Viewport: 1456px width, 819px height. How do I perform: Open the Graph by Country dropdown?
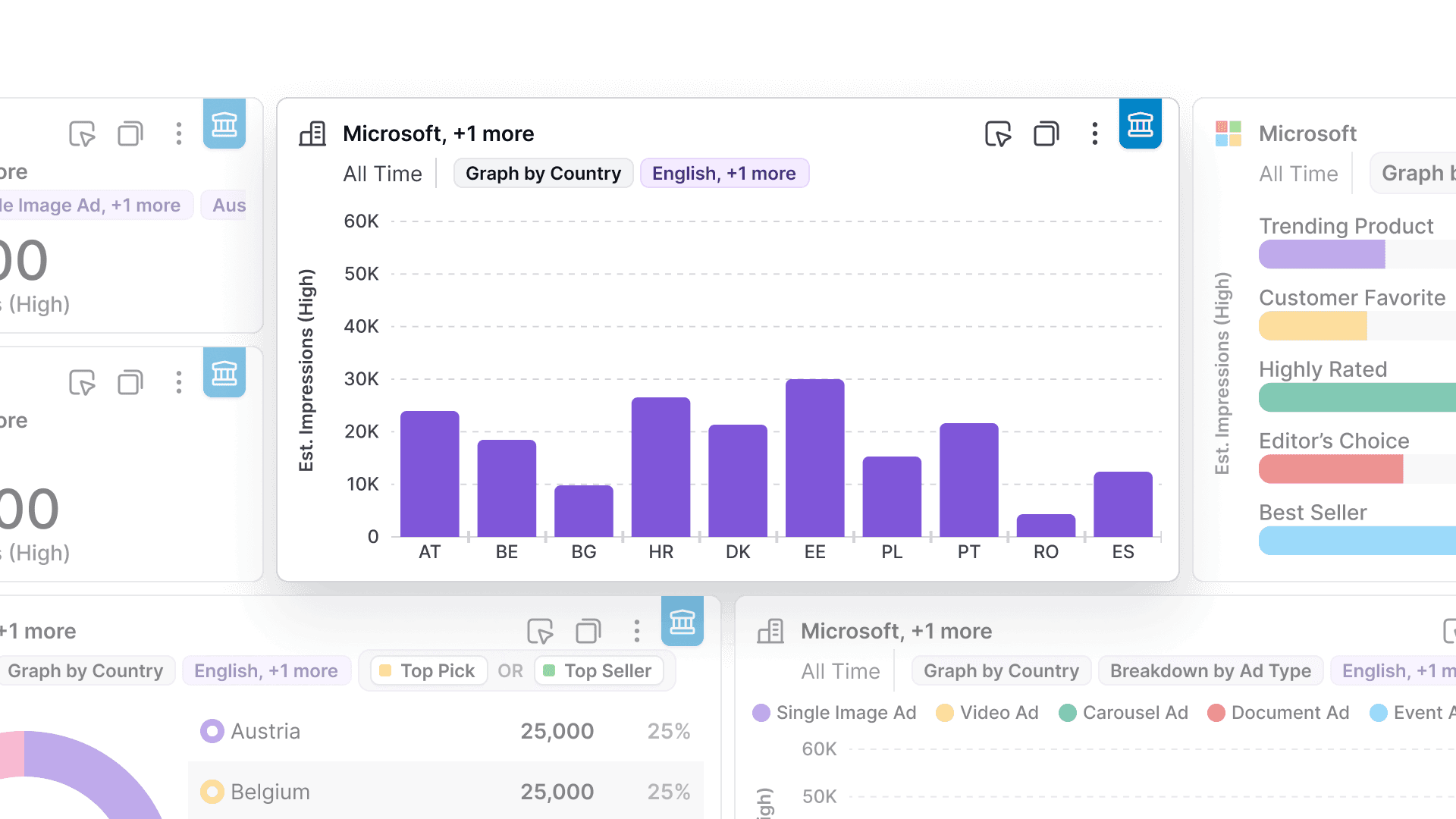tap(543, 173)
